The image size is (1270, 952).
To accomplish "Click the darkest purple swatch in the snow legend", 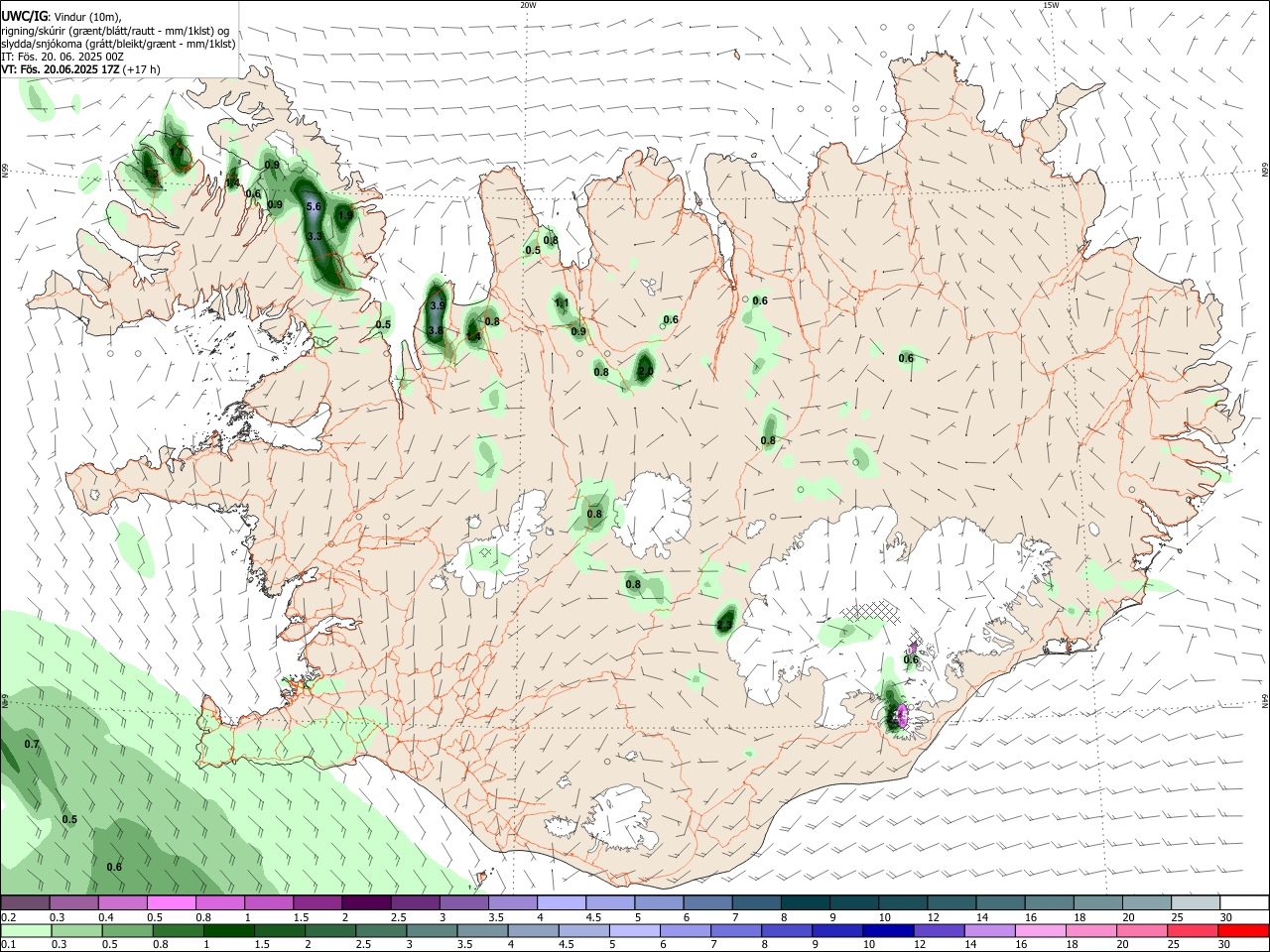I will click(x=367, y=902).
